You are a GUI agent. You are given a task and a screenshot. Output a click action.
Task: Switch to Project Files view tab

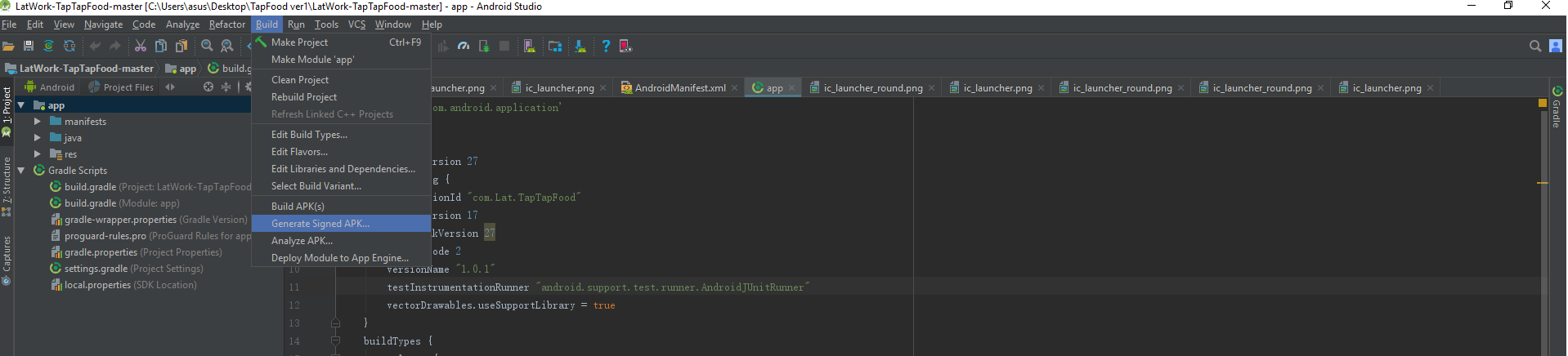click(x=121, y=87)
